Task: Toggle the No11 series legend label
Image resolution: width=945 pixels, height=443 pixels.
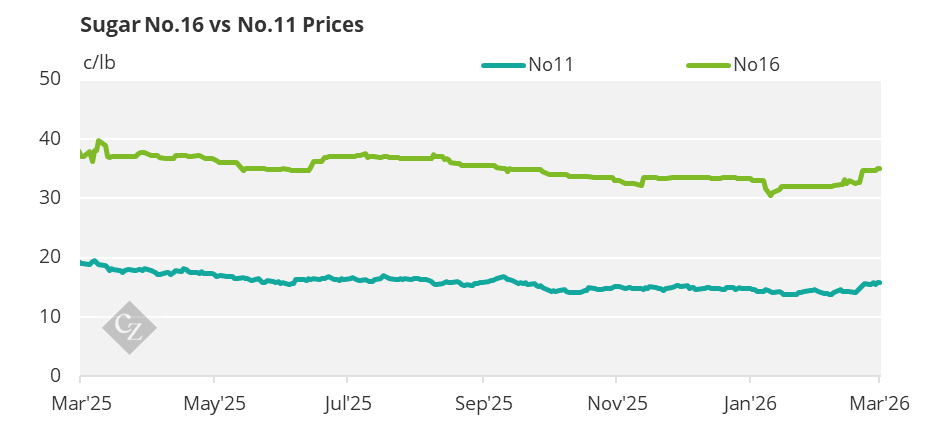Action: [551, 65]
